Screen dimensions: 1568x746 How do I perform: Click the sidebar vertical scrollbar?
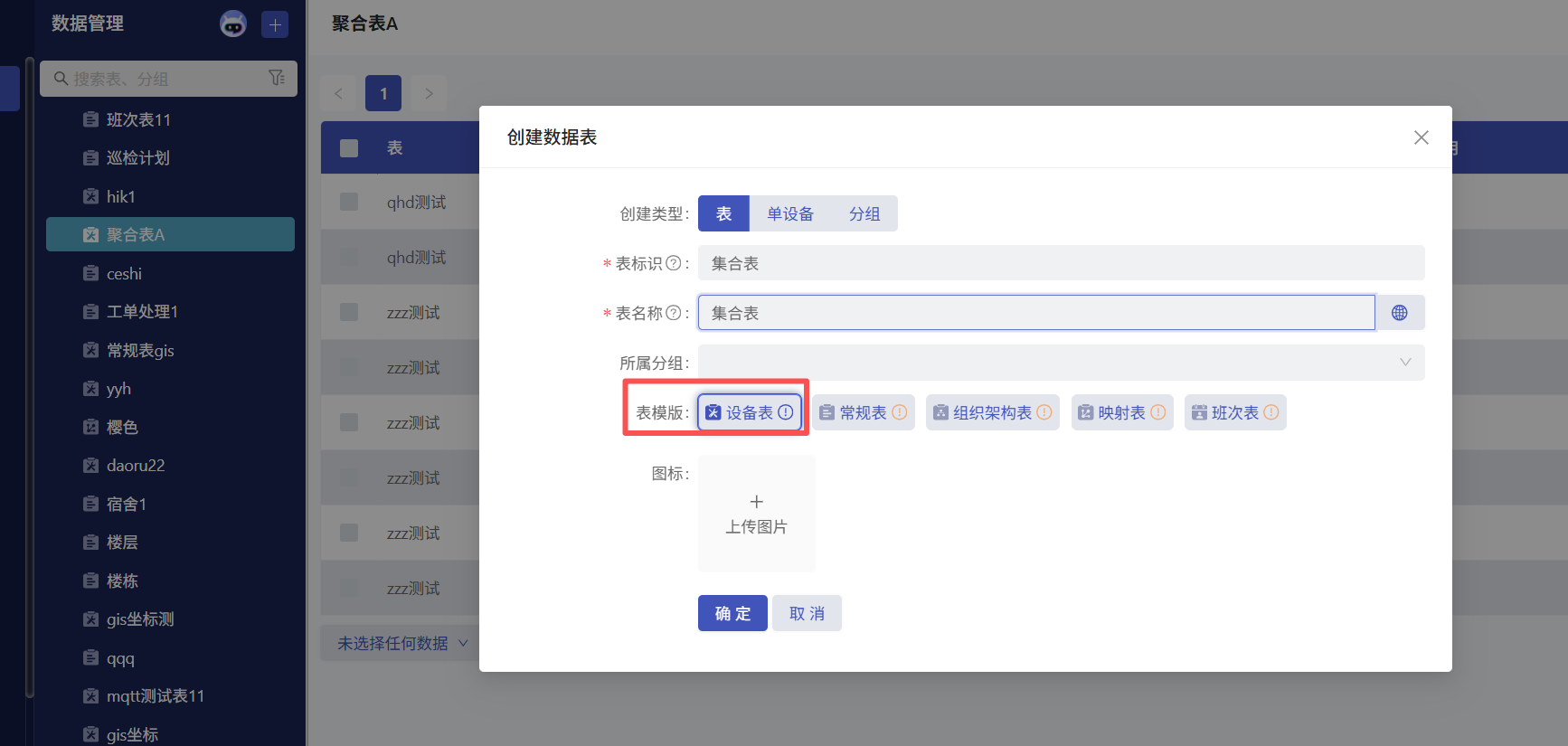(30, 378)
